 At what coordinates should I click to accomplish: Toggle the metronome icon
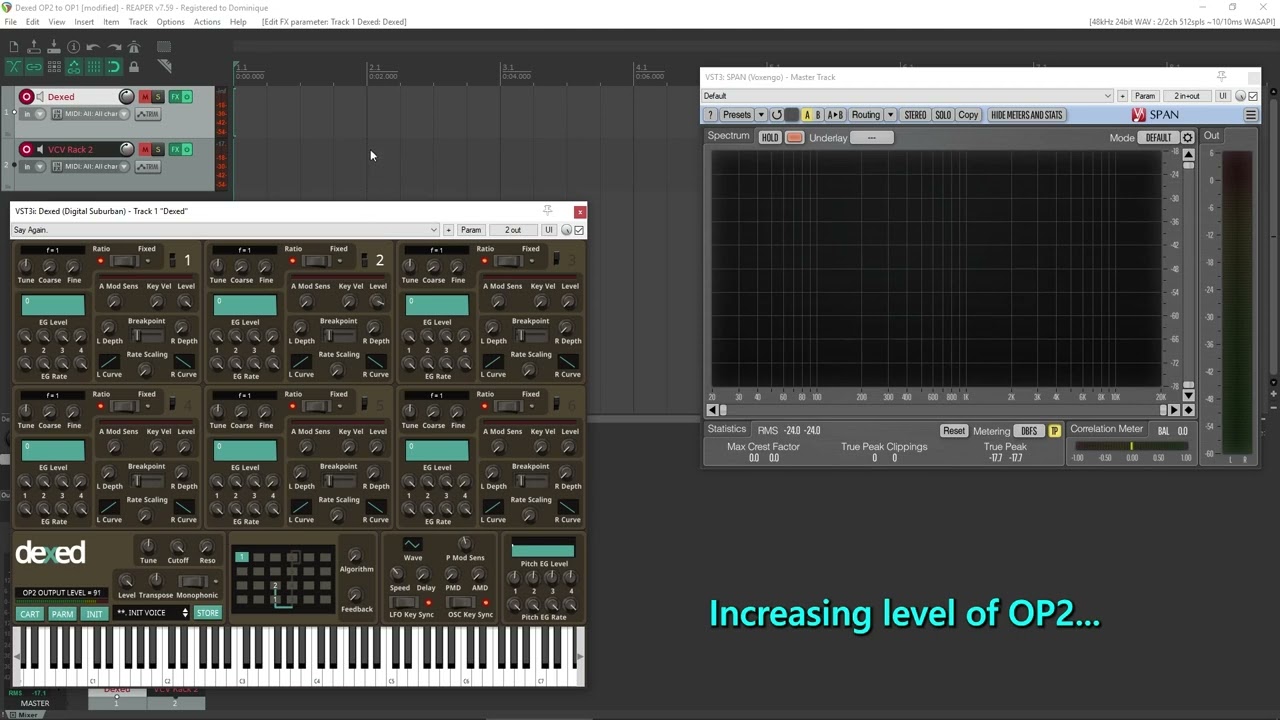click(x=134, y=47)
